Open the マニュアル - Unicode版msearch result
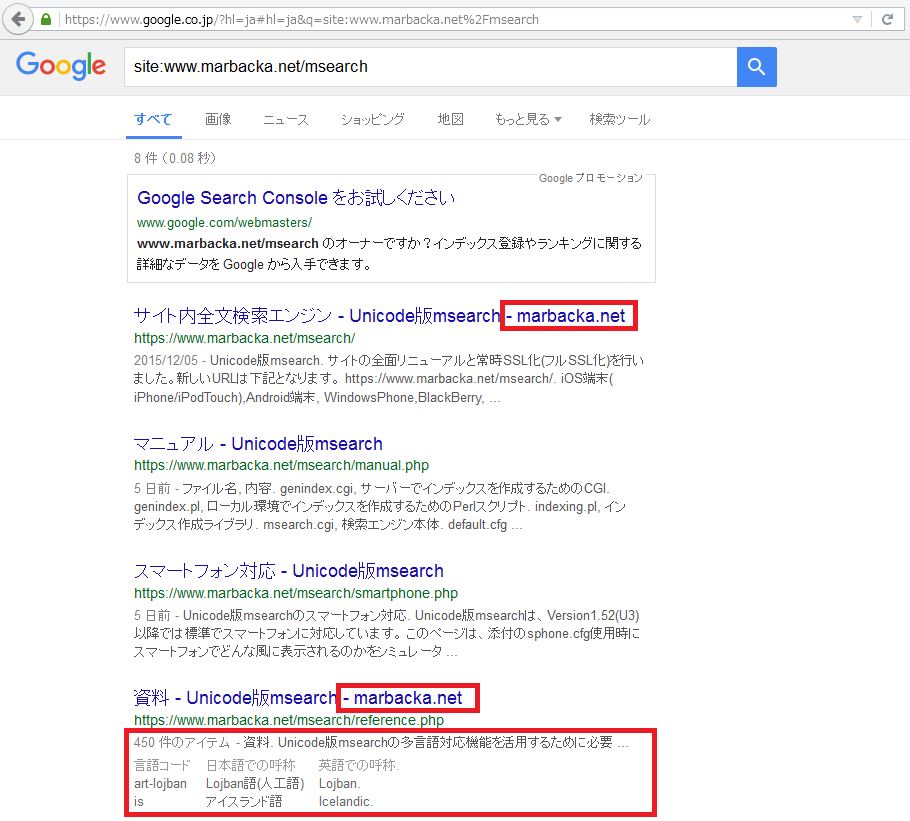This screenshot has width=910, height=821. [x=258, y=444]
